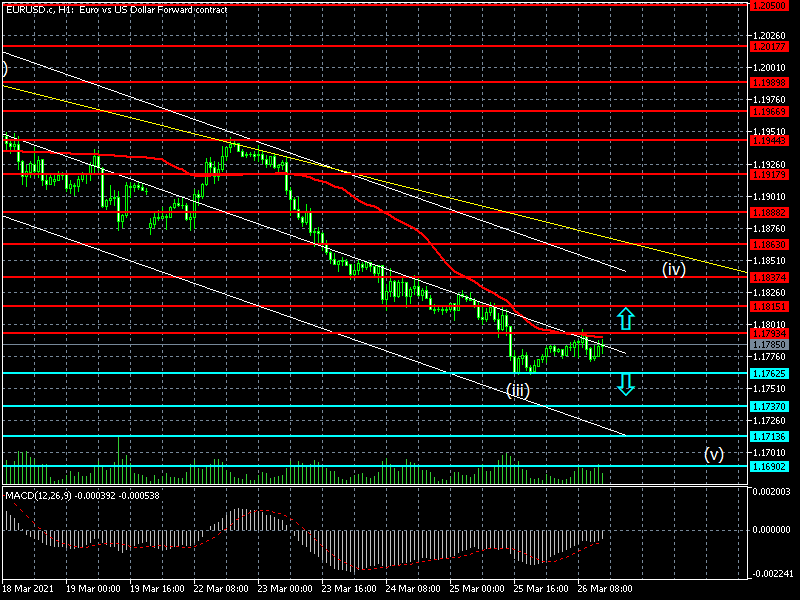Image resolution: width=800 pixels, height=600 pixels.
Task: Click the MACD scale value 0.000000
Action: (x=771, y=530)
